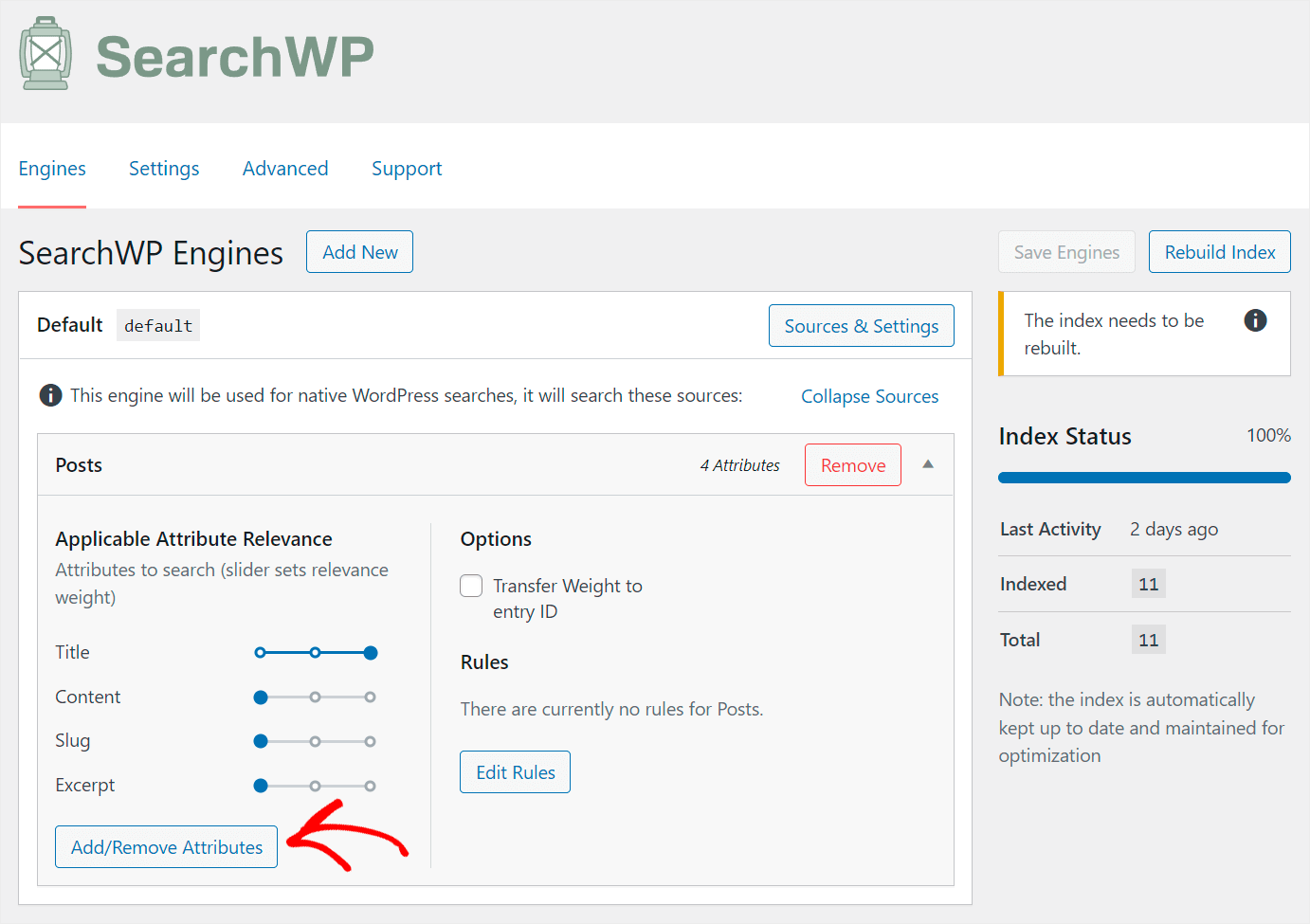
Task: Set Excerpt slider to highest stop
Action: tap(371, 786)
